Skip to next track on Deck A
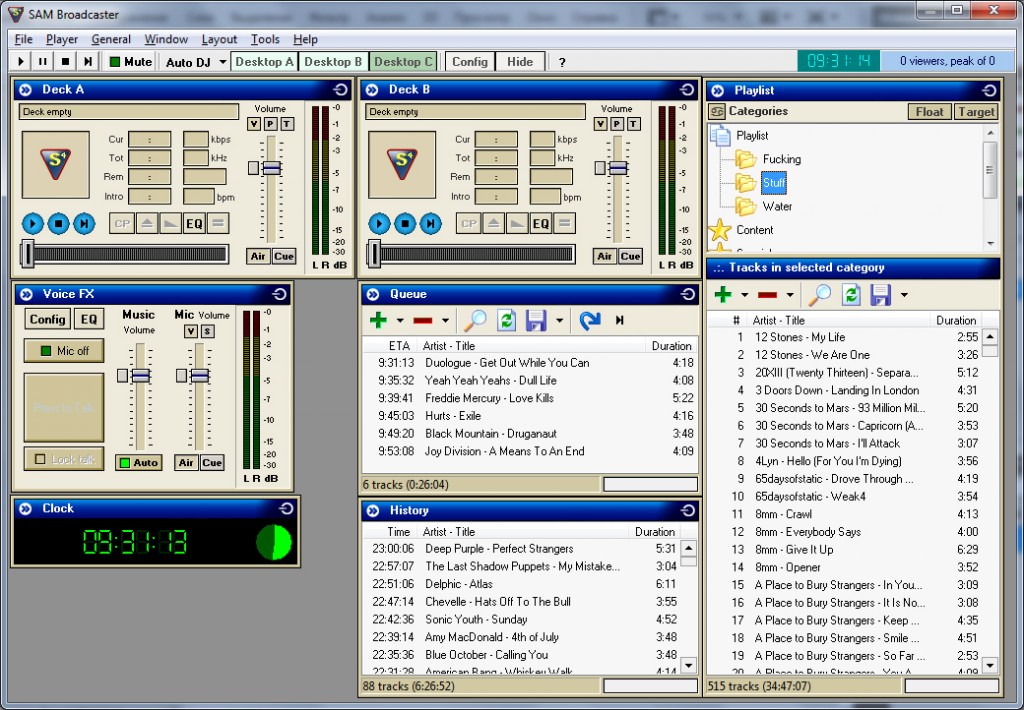1024x710 pixels. coord(84,223)
